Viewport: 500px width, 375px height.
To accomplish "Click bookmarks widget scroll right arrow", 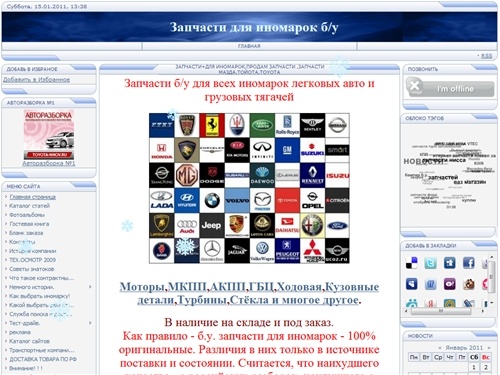I will click(x=483, y=311).
